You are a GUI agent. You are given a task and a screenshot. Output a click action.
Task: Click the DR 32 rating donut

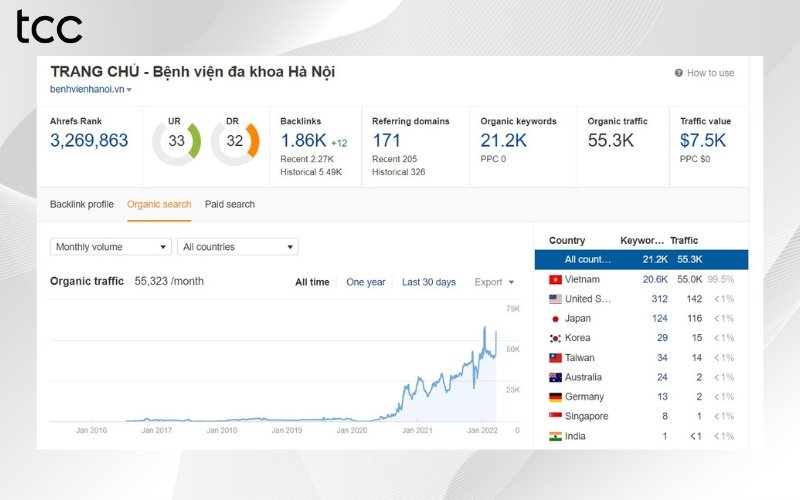(235, 141)
